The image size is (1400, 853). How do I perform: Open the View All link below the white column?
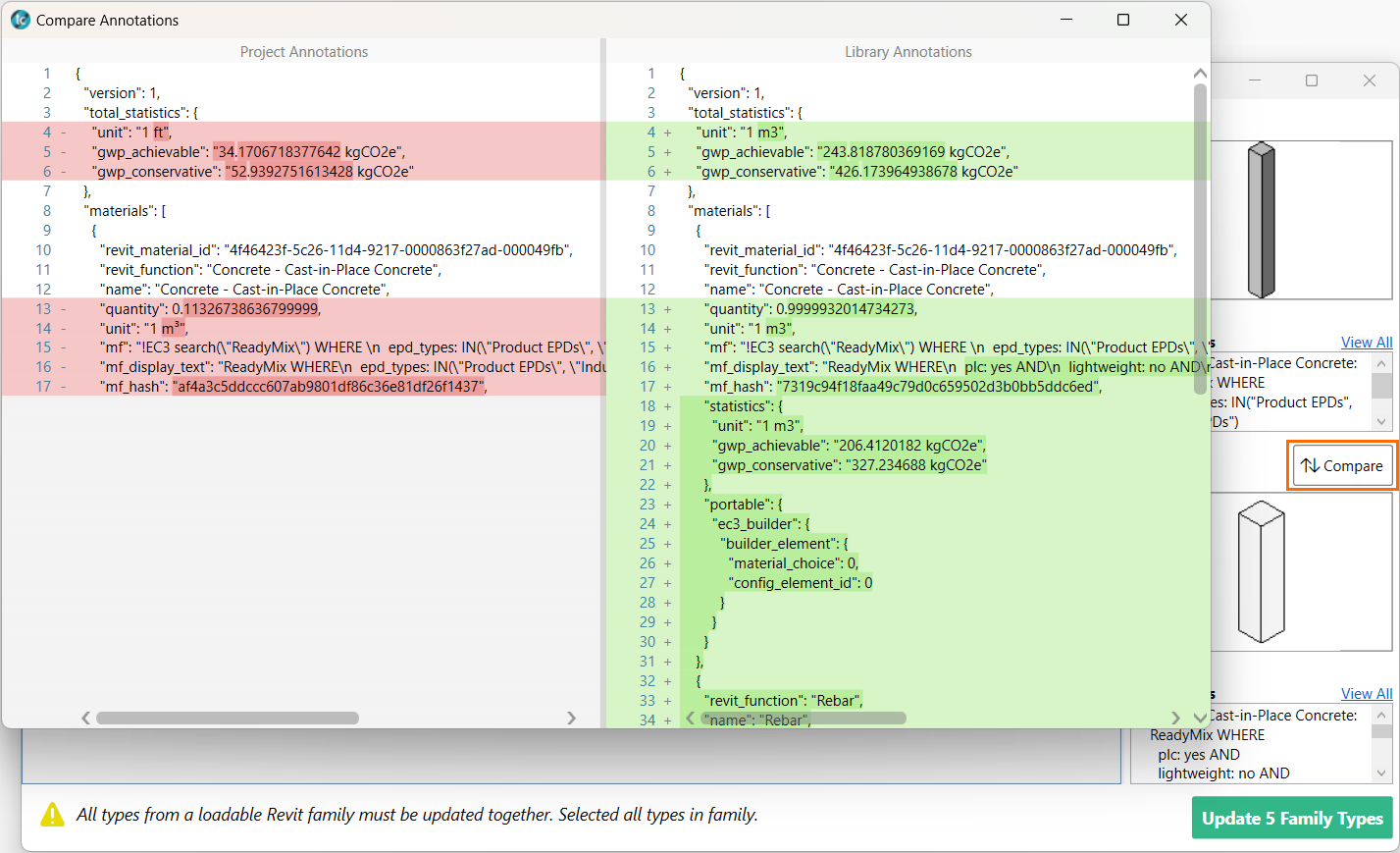[x=1366, y=694]
